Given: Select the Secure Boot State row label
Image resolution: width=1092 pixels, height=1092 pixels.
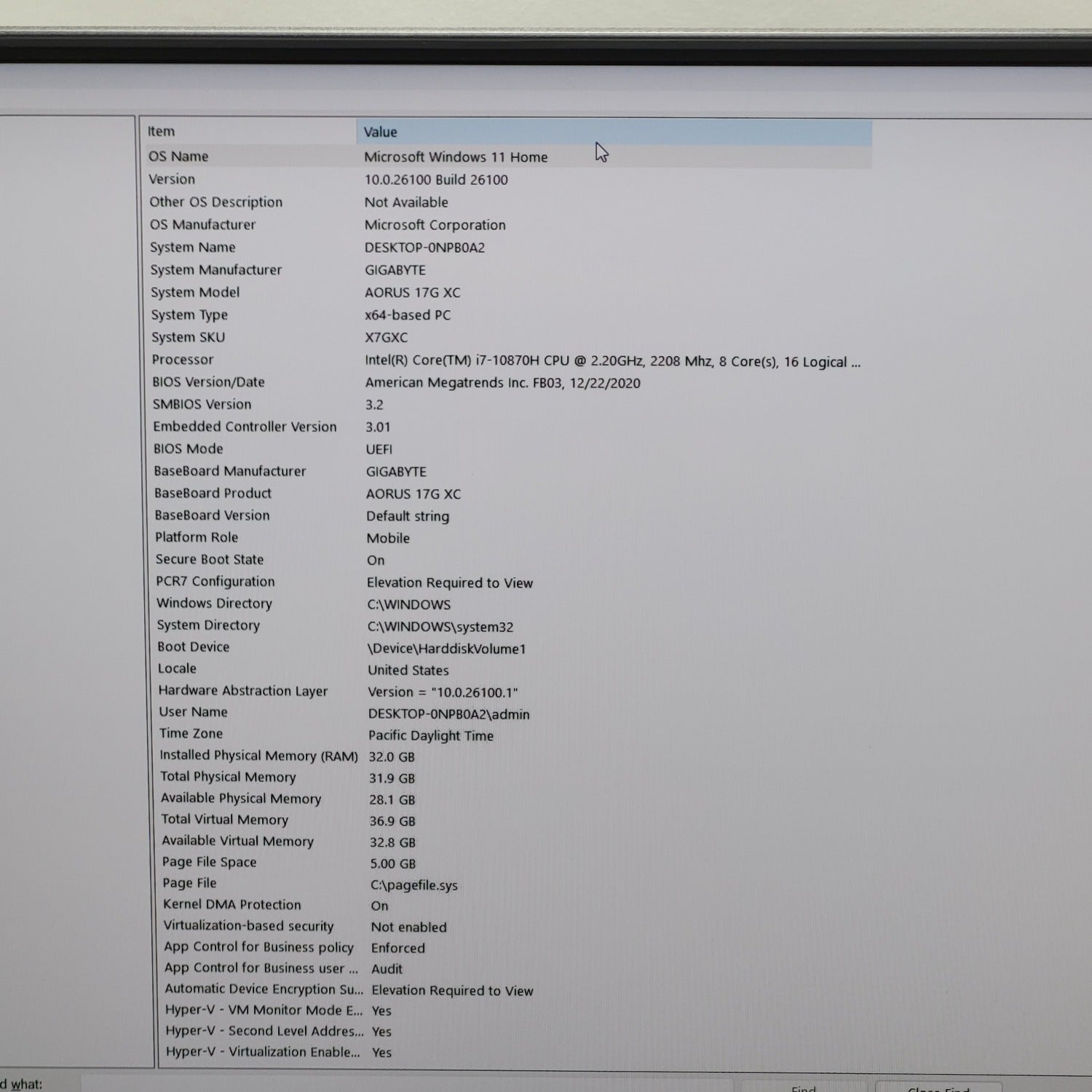Looking at the screenshot, I should point(209,559).
